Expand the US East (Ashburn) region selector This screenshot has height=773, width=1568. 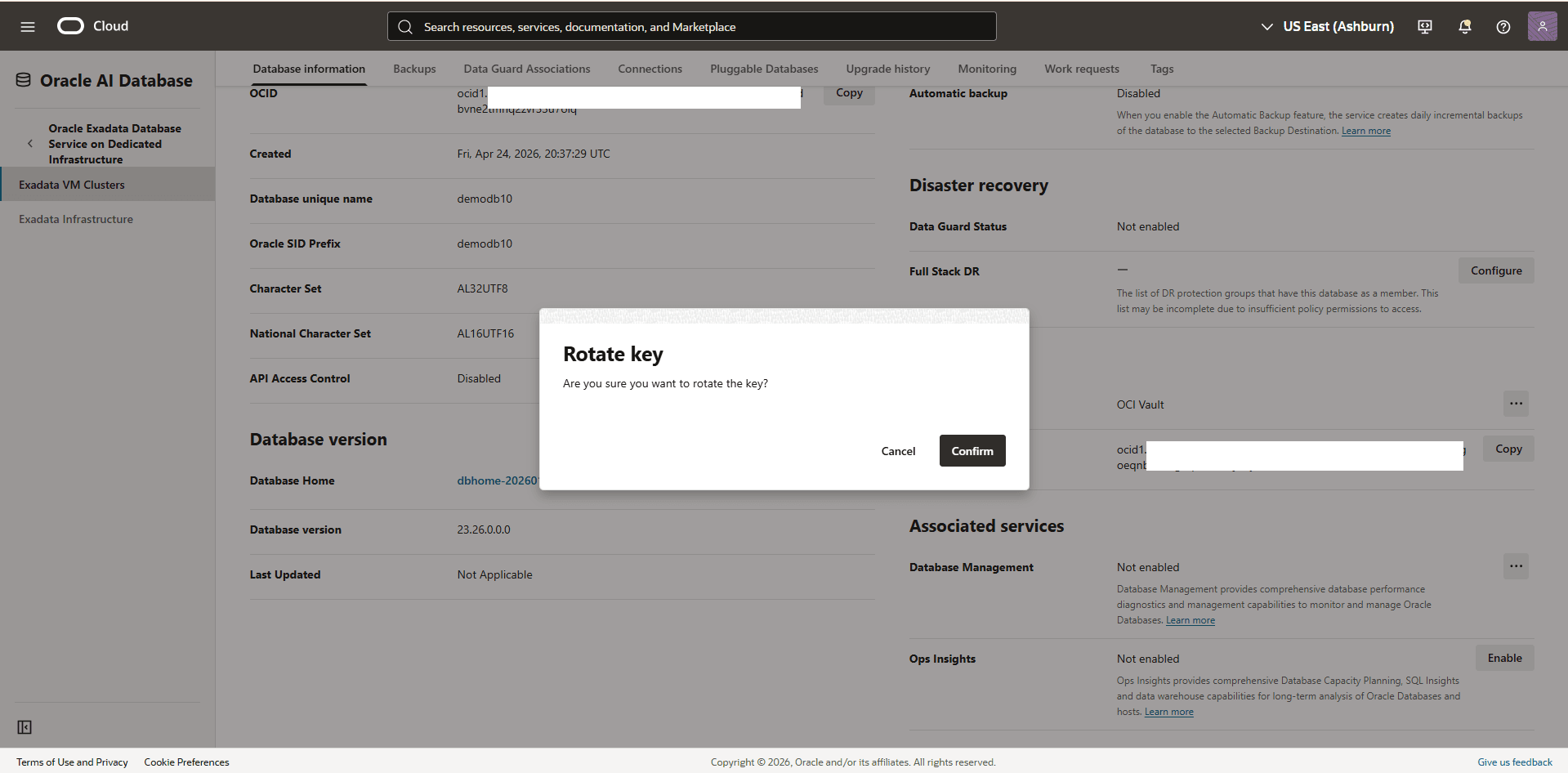(x=1328, y=27)
